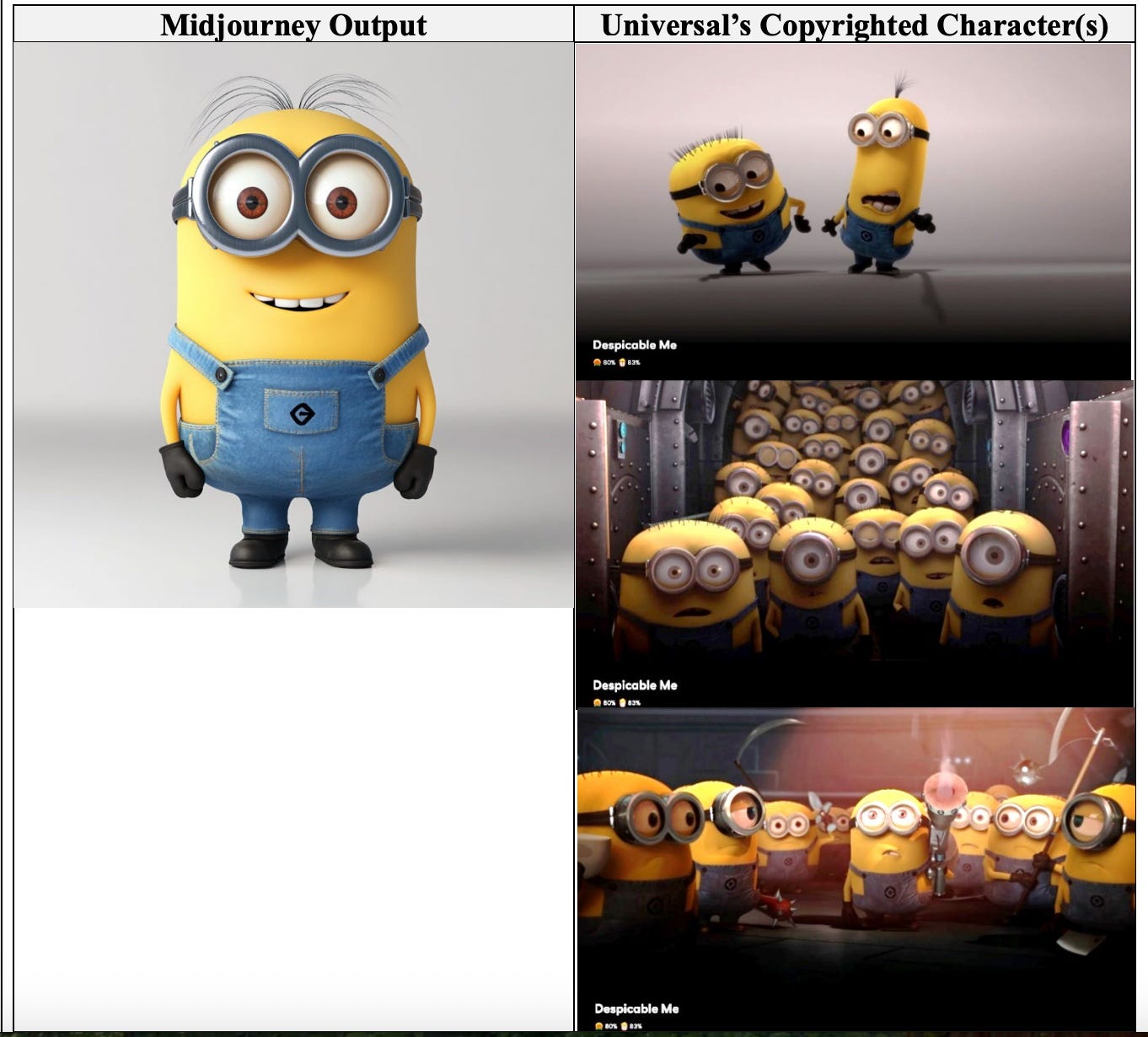Select the still of minions crowded in corridor
This screenshot has width=1148, height=1037.
(854, 544)
